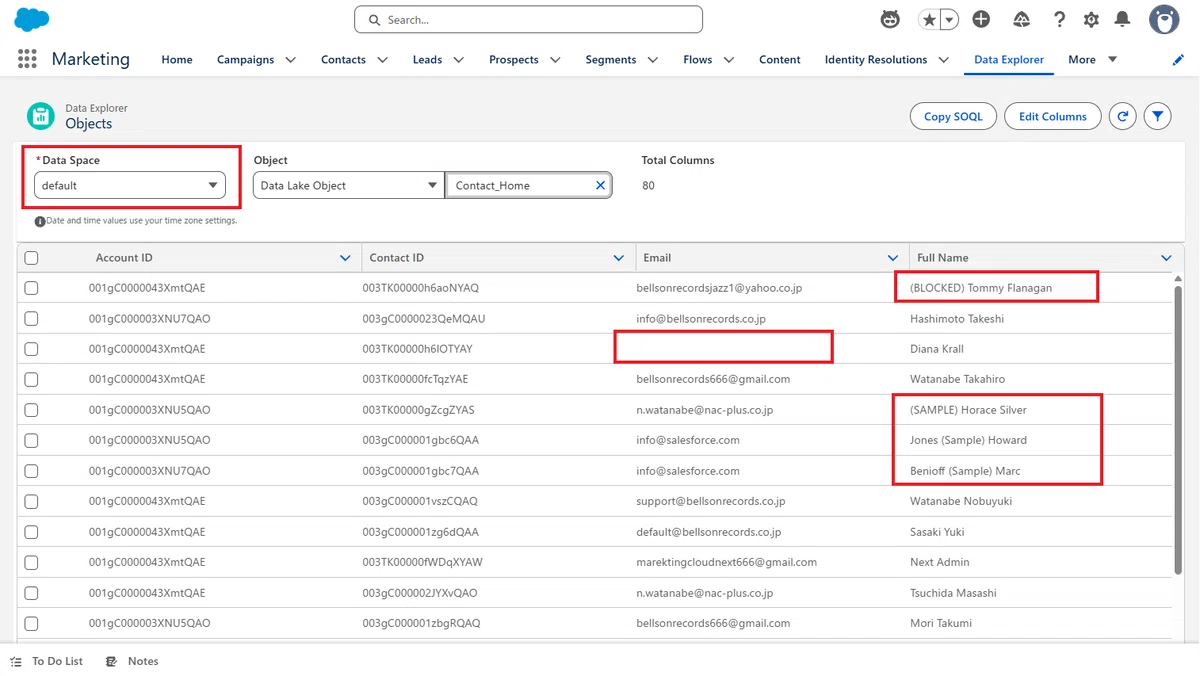
Task: Open the Contact ID column menu
Action: point(619,258)
